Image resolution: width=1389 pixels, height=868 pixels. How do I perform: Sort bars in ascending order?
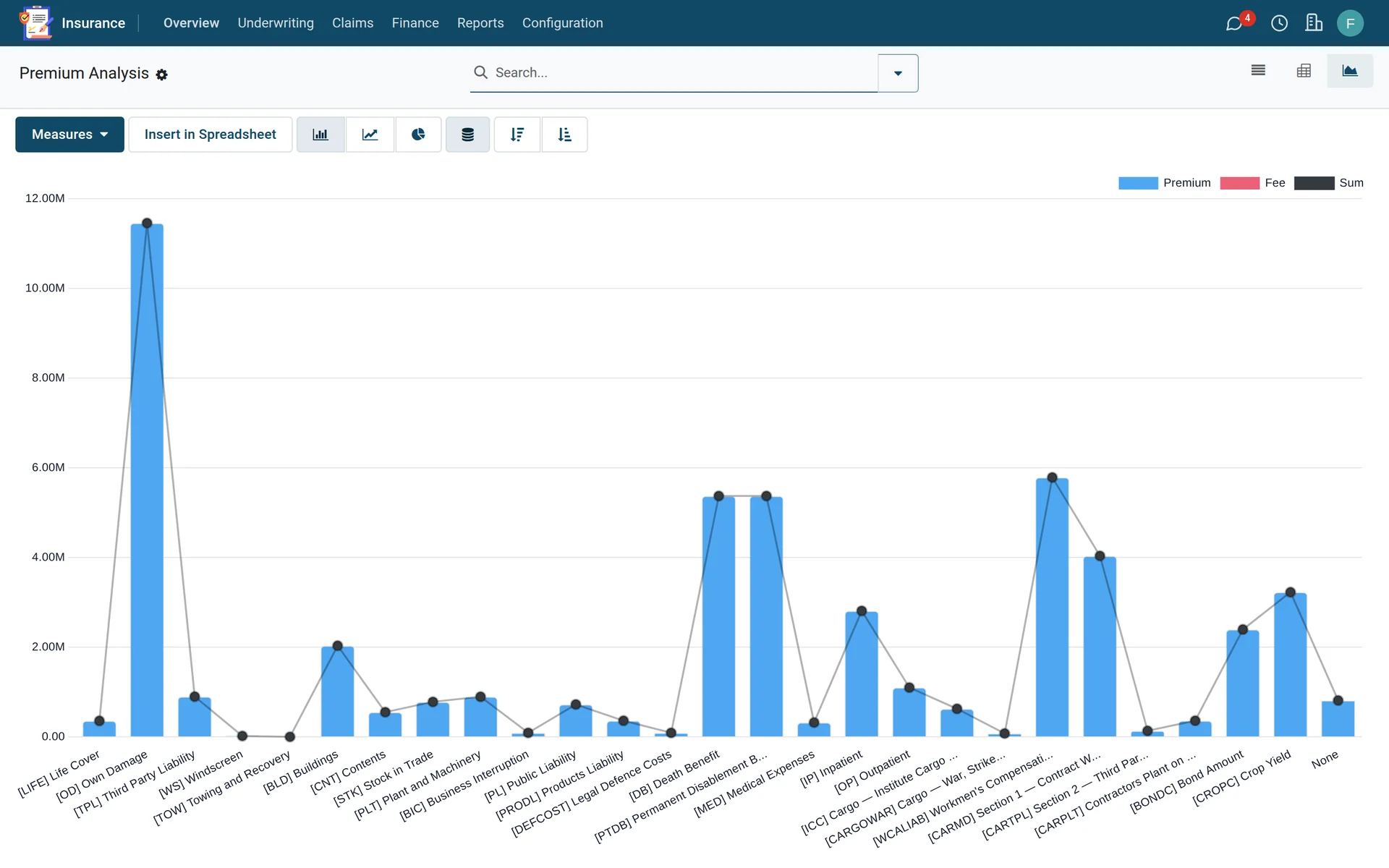pos(564,135)
